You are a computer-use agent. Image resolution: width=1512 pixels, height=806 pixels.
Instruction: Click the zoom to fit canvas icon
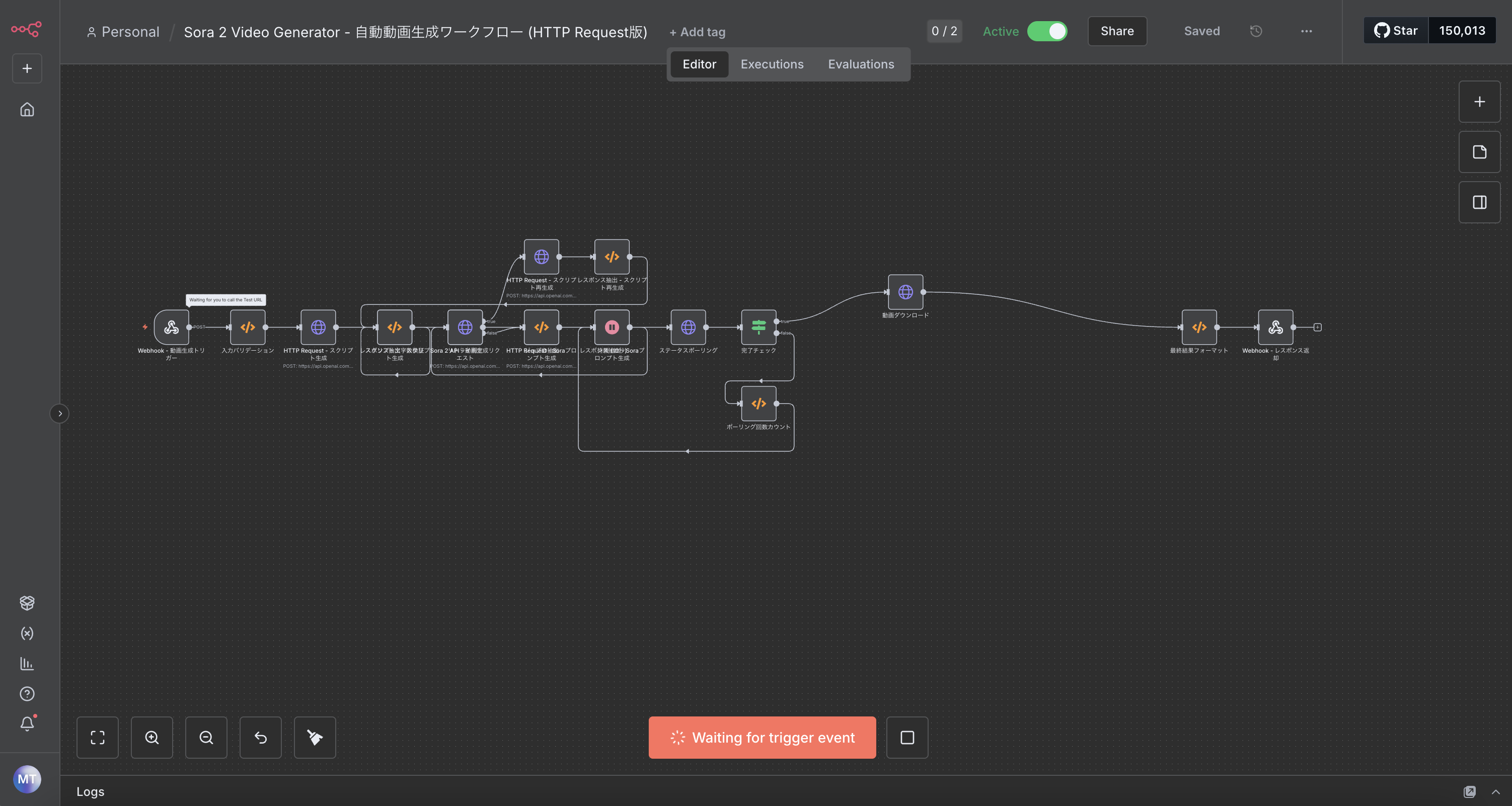98,738
